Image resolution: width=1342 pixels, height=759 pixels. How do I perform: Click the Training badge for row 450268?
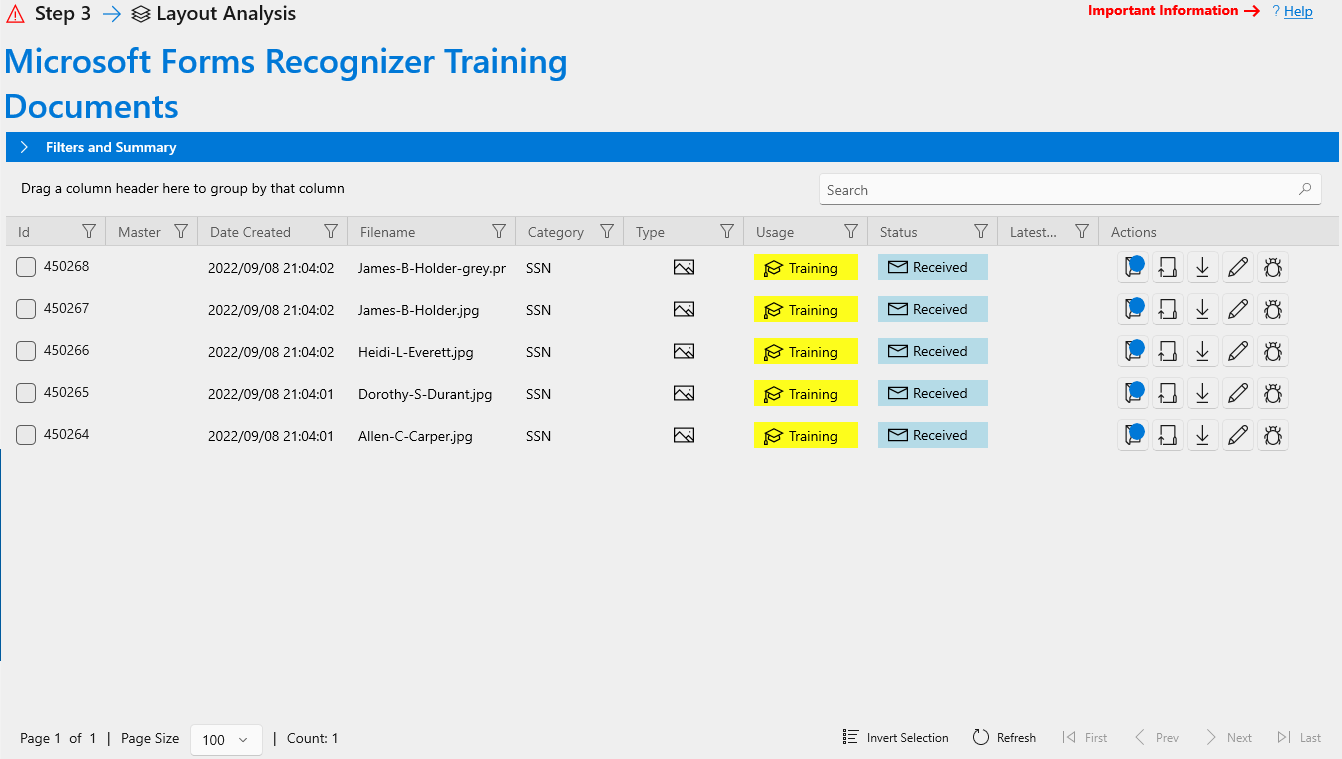pyautogui.click(x=805, y=267)
